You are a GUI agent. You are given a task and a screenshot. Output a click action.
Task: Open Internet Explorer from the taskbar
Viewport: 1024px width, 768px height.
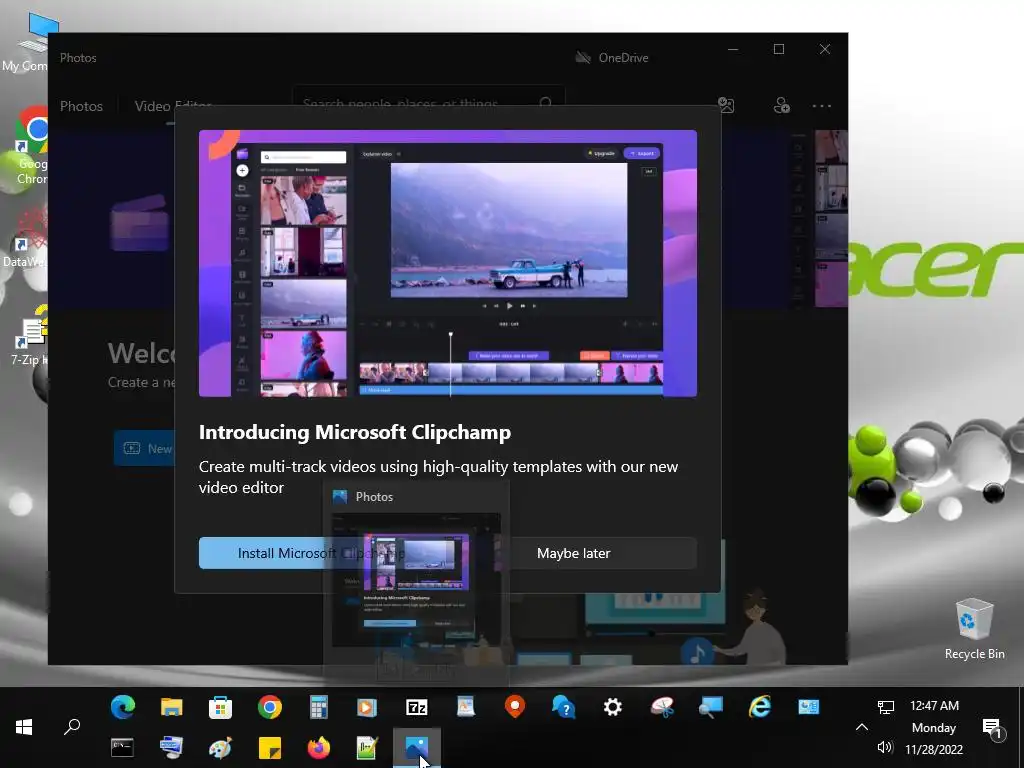760,707
